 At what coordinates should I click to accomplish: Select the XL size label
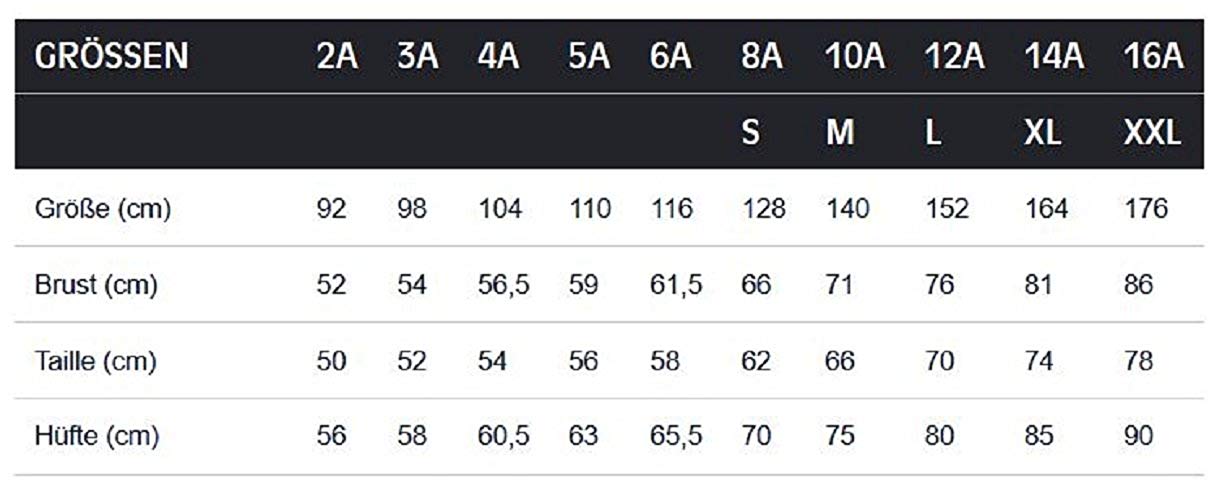coord(1043,132)
